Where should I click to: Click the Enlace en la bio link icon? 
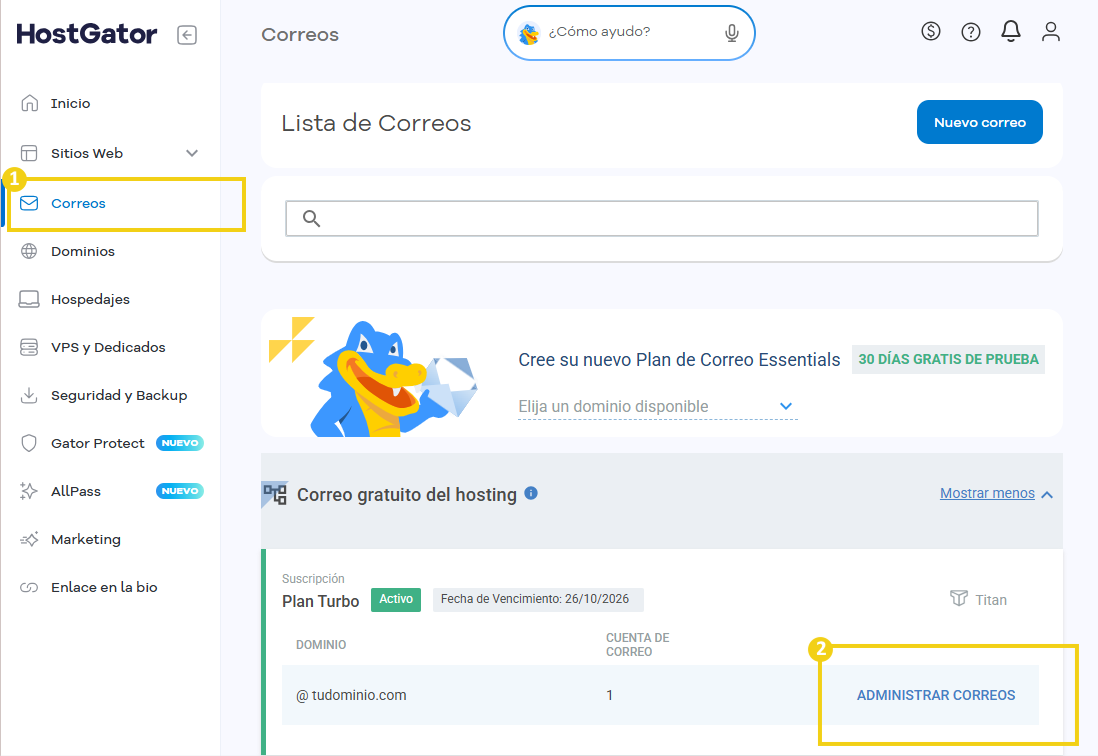[x=29, y=587]
